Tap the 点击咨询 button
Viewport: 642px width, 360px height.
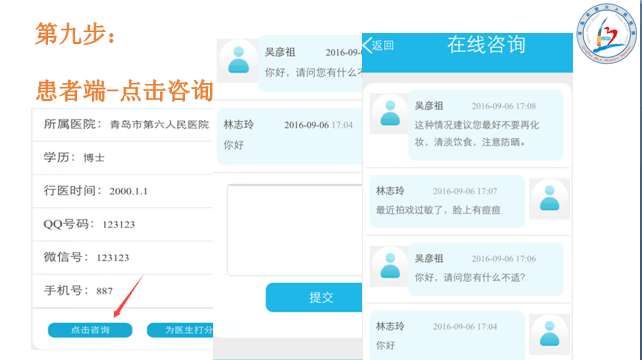tap(90, 330)
